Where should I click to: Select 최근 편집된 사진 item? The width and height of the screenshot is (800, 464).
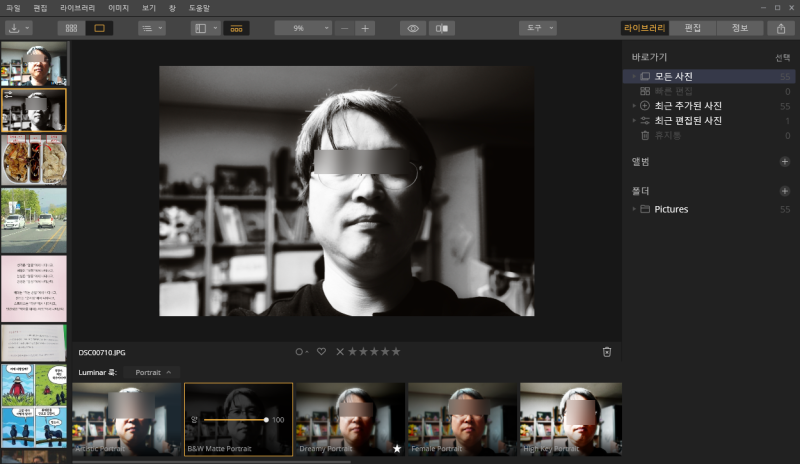tap(709, 121)
